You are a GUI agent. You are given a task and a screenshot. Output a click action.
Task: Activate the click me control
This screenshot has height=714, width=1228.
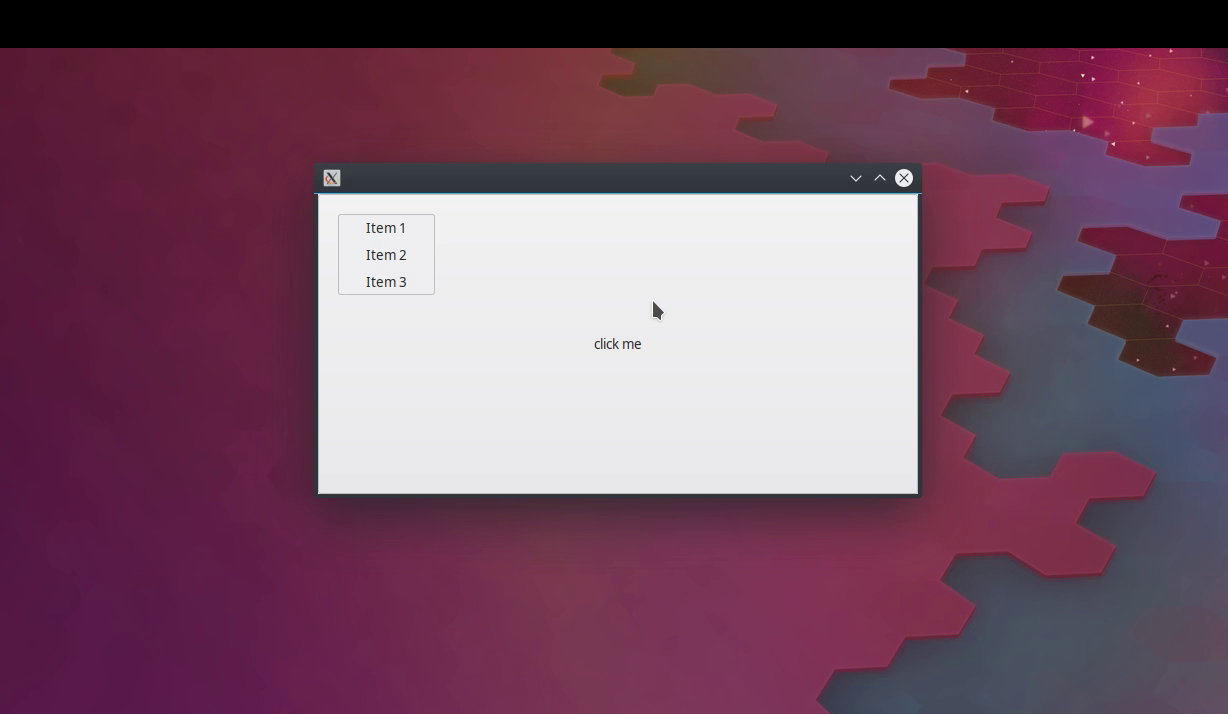pos(617,343)
